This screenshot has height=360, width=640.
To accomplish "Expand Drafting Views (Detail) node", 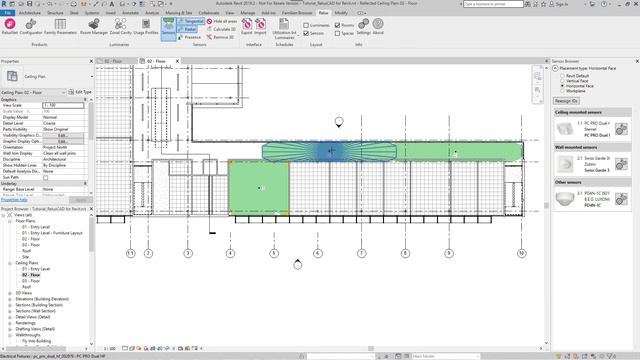I will pyautogui.click(x=10, y=329).
